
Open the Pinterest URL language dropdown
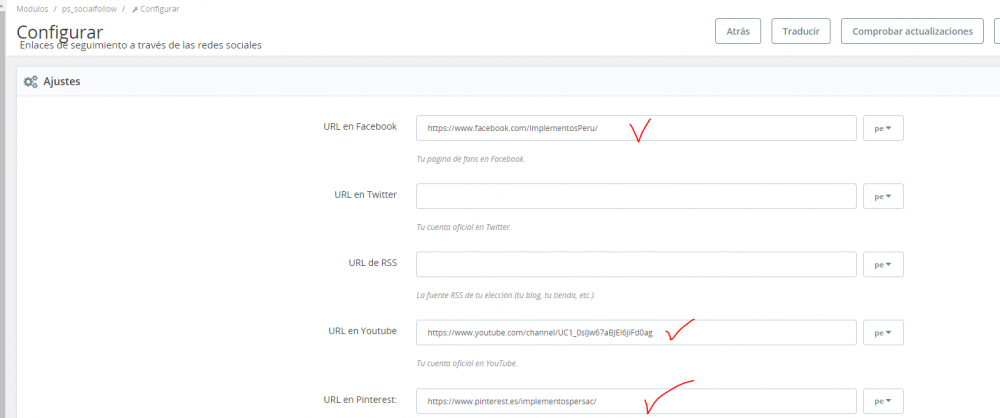tap(883, 401)
